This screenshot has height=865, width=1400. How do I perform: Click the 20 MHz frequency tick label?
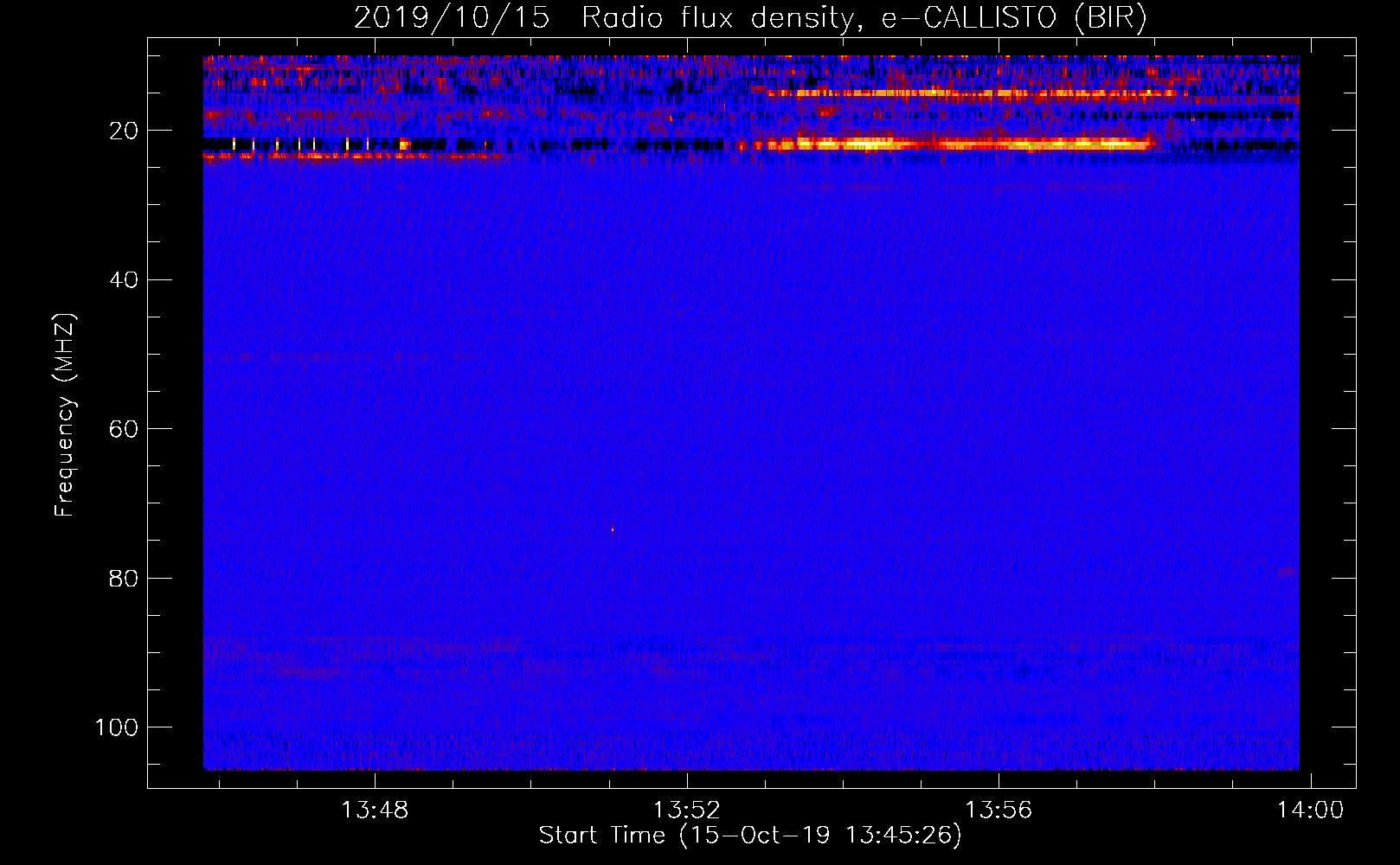coord(124,131)
